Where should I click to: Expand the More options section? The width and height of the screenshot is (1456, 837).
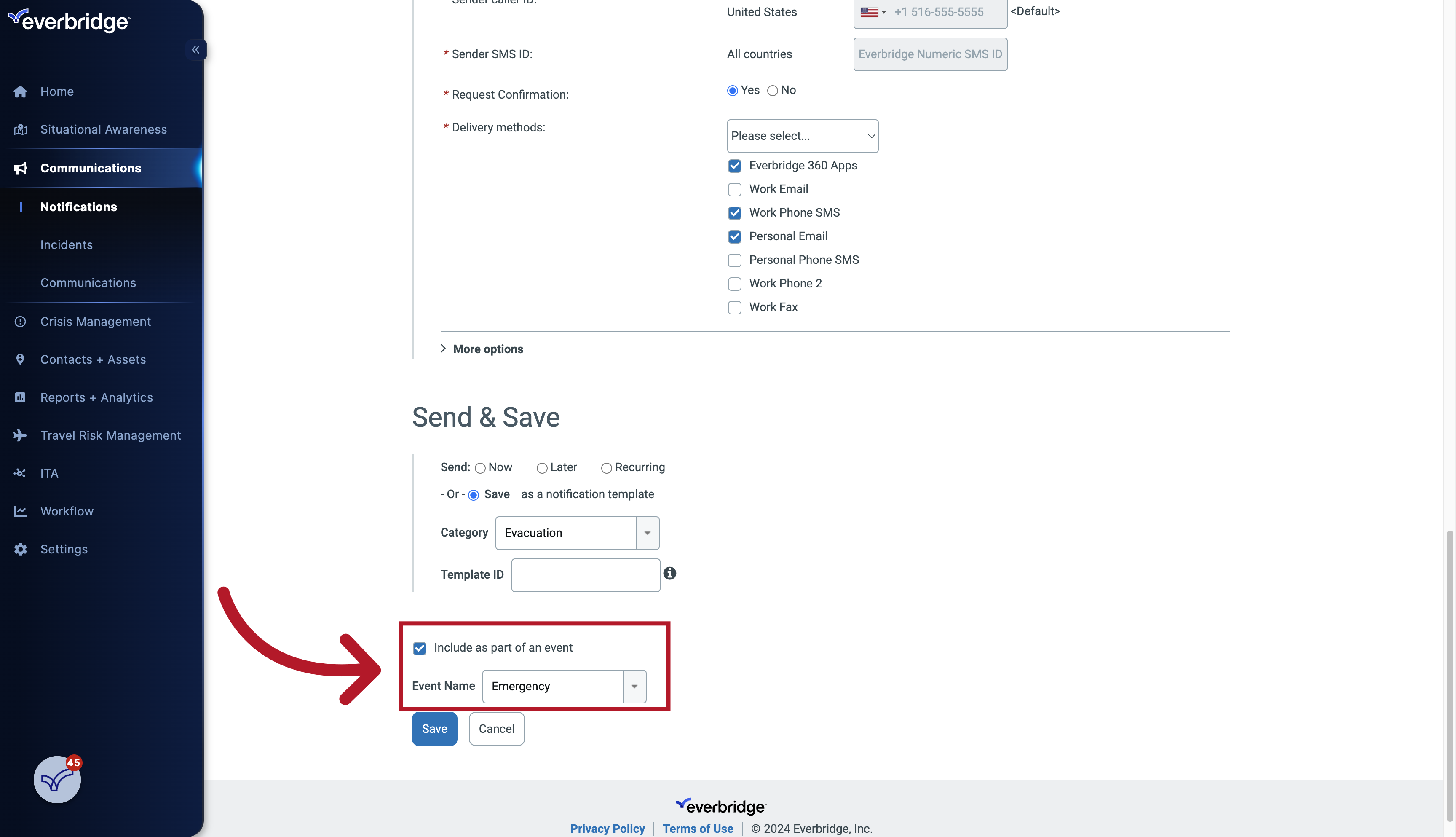(x=482, y=349)
